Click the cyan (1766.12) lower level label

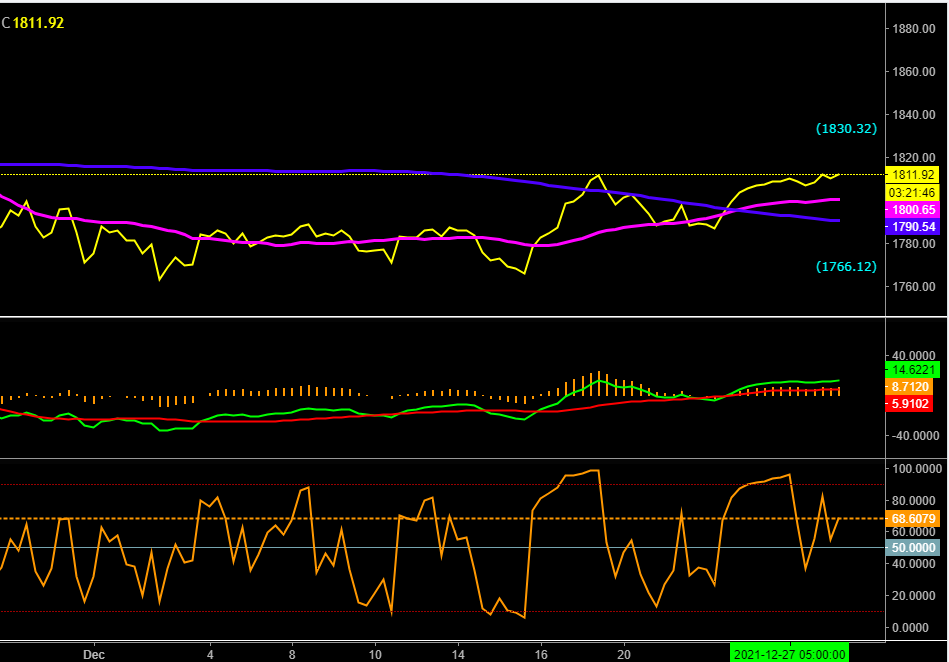pos(846,266)
